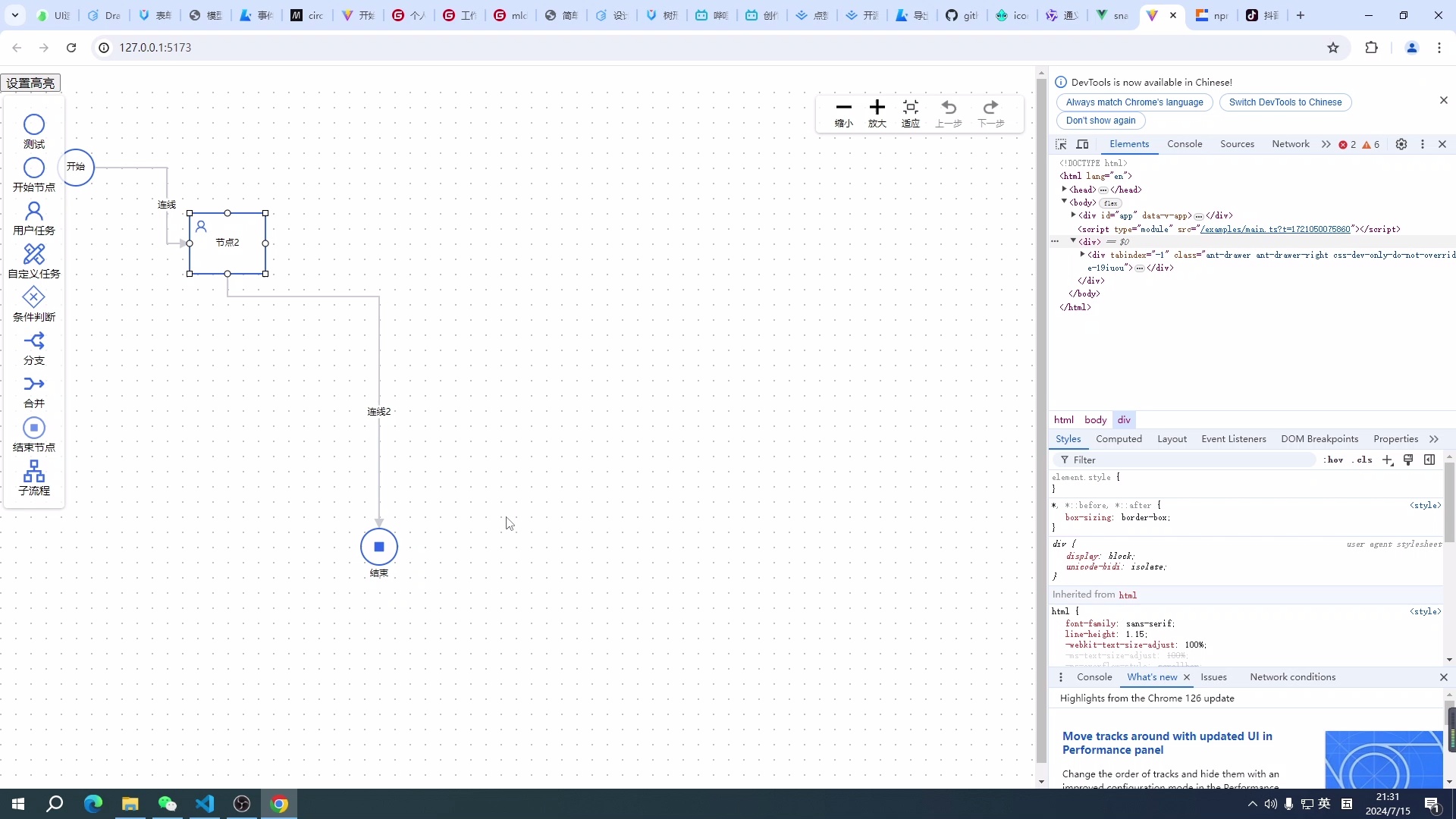Select the 子流程 subprocess icon
1456x819 pixels.
click(x=34, y=471)
